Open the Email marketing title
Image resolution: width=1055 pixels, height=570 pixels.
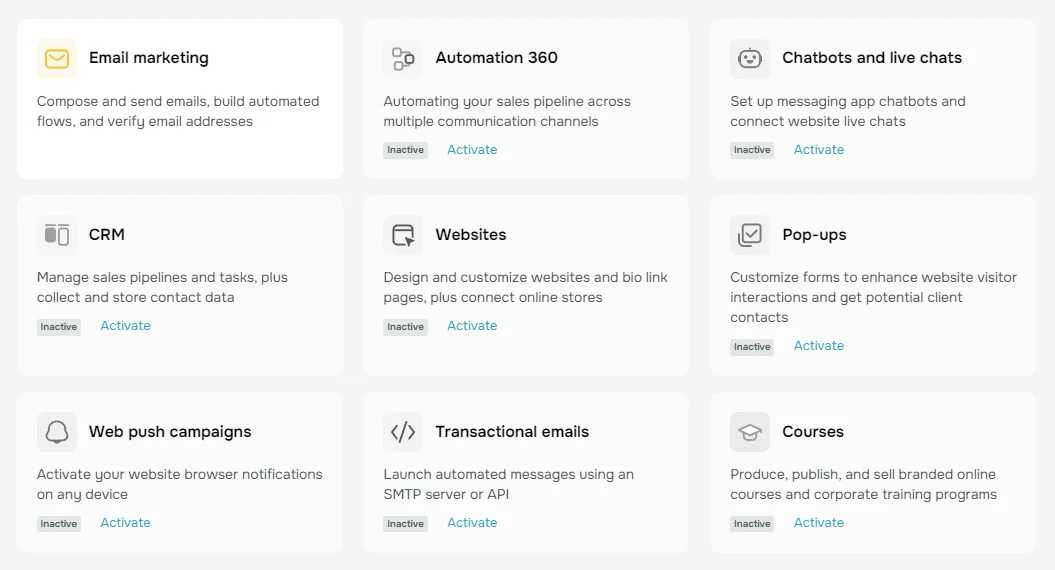[x=149, y=58]
